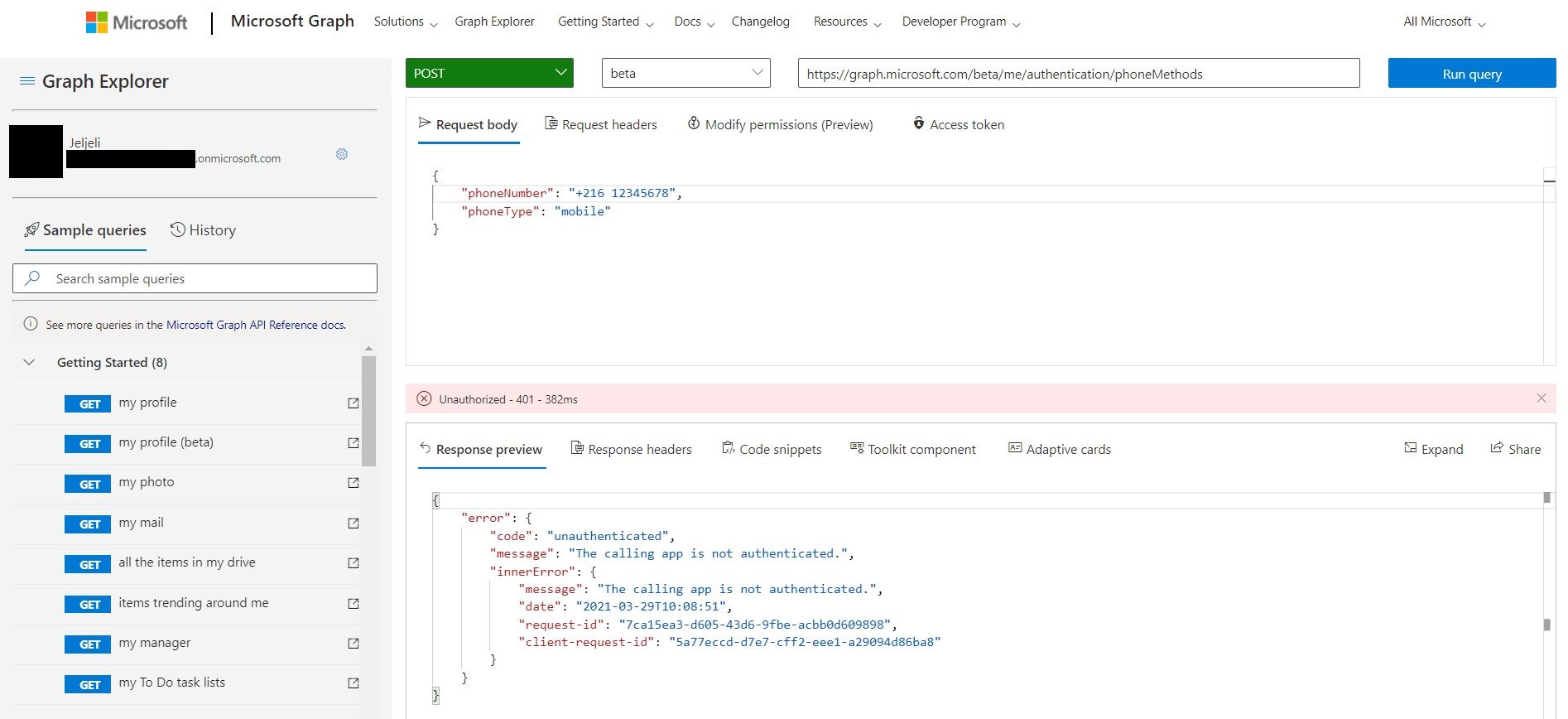
Task: Switch to the History tab
Action: 204,230
